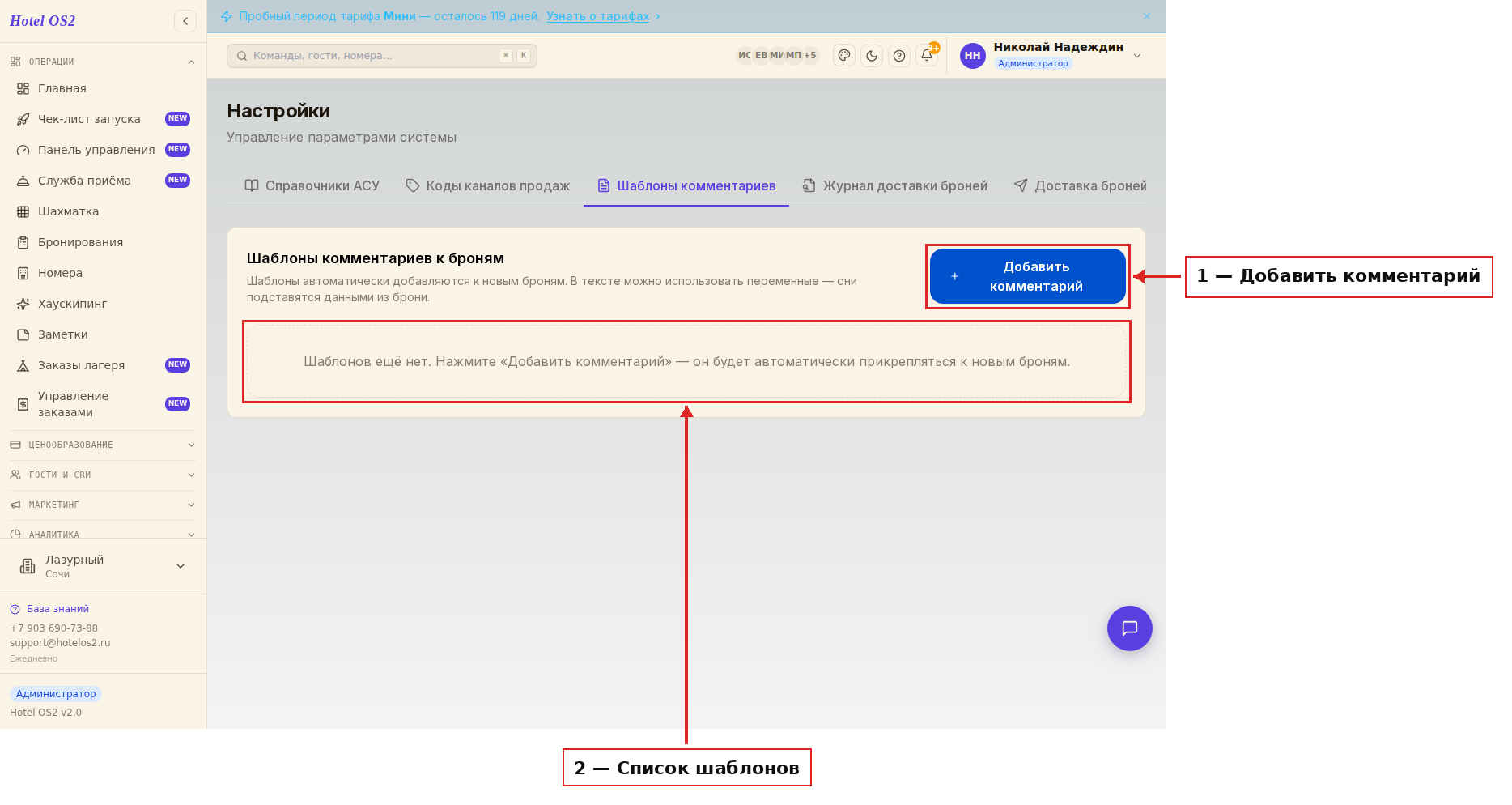The width and height of the screenshot is (1512, 805).
Task: Open the help question-mark icon
Action: [899, 56]
